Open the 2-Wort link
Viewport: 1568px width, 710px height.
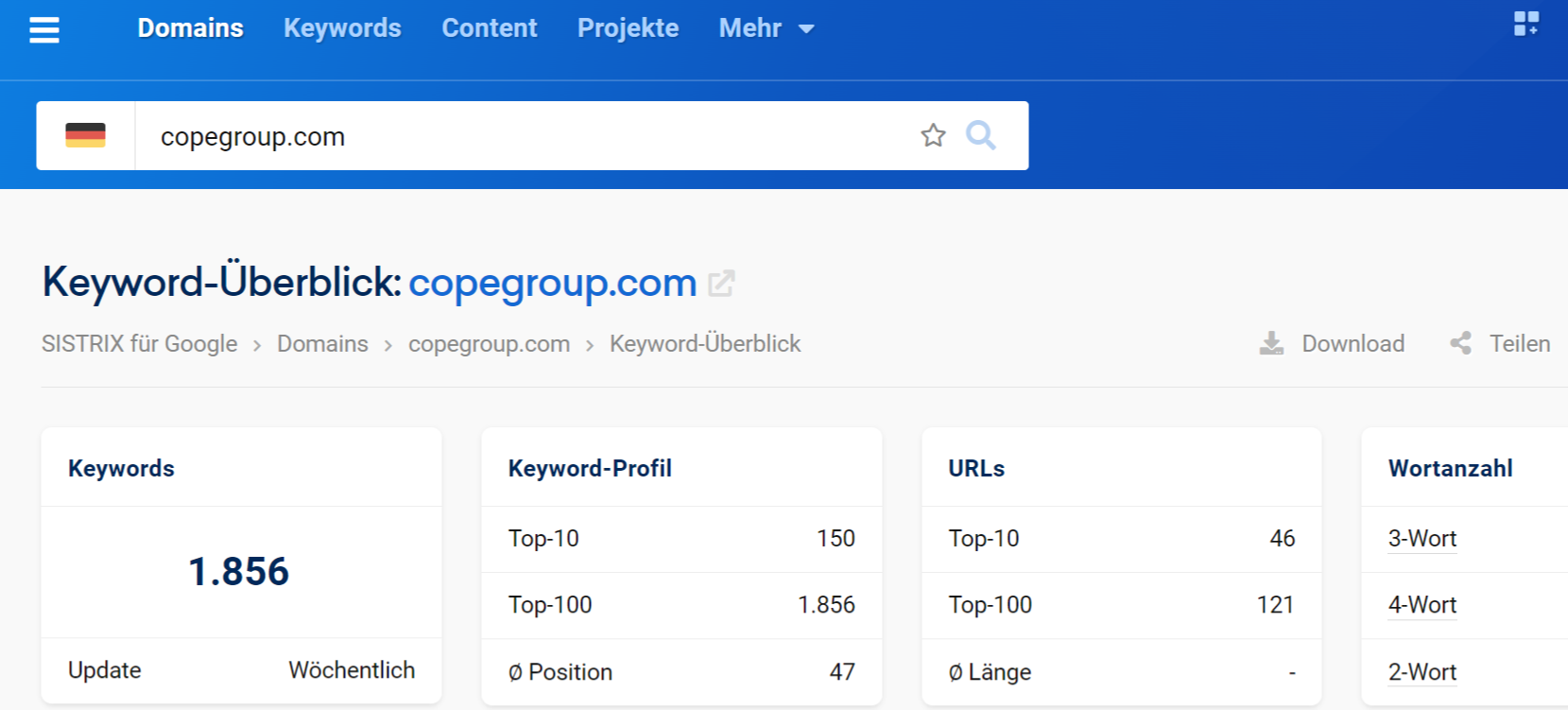coord(1422,671)
